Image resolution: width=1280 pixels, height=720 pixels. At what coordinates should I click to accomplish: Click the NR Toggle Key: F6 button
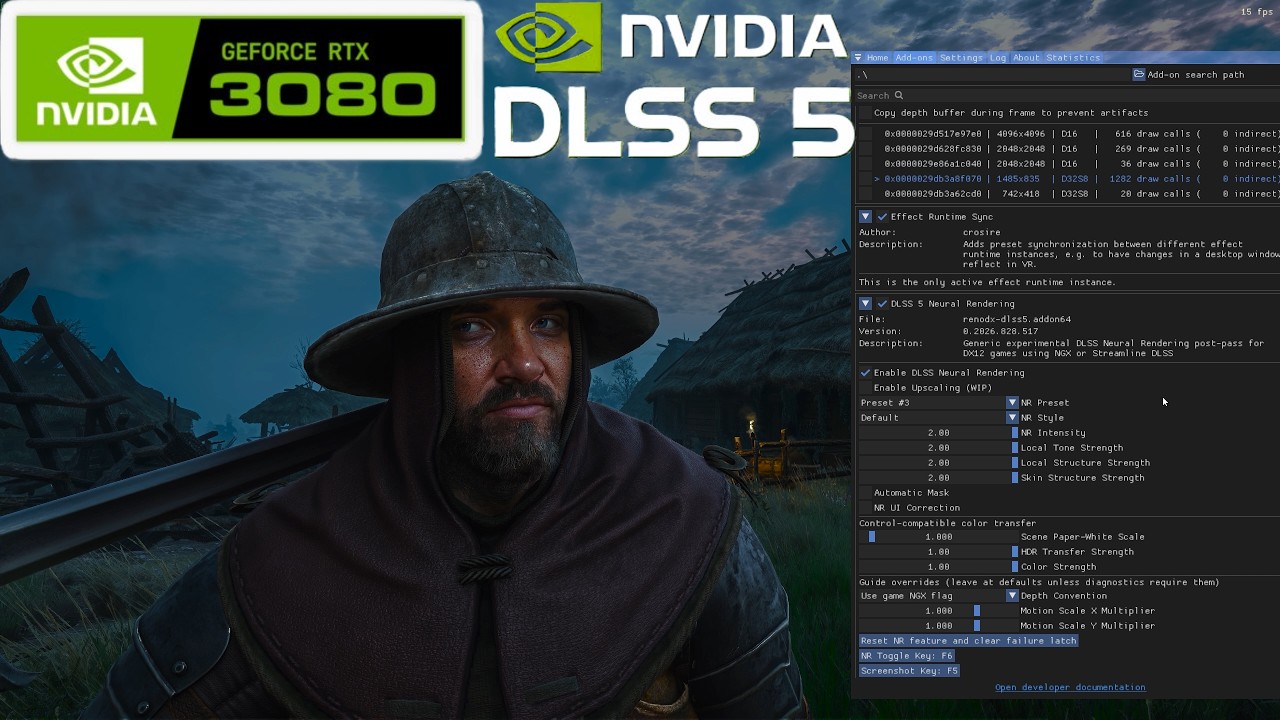pos(907,656)
